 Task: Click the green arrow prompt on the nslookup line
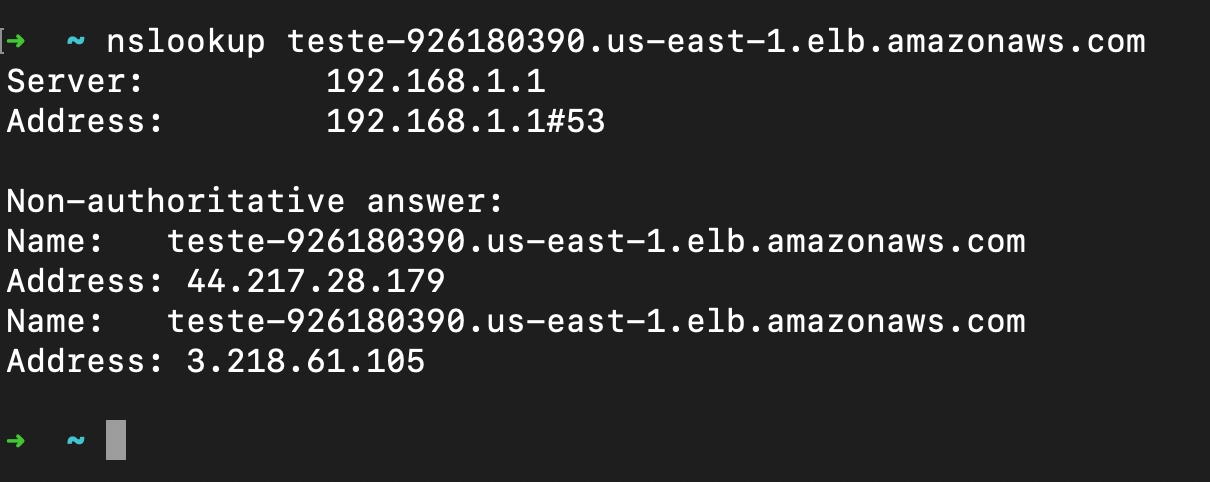18,42
